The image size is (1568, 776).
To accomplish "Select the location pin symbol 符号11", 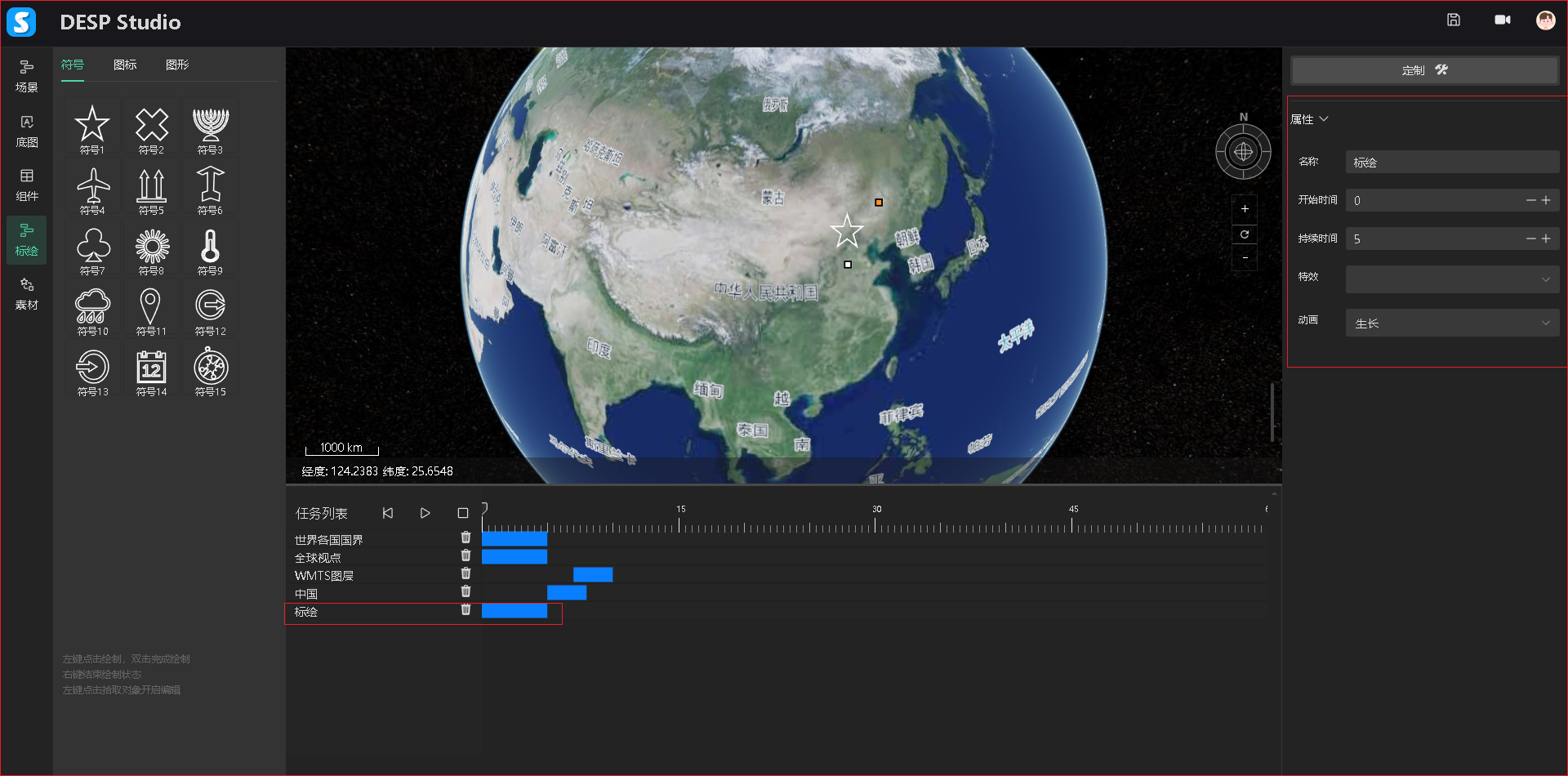I will pos(150,307).
